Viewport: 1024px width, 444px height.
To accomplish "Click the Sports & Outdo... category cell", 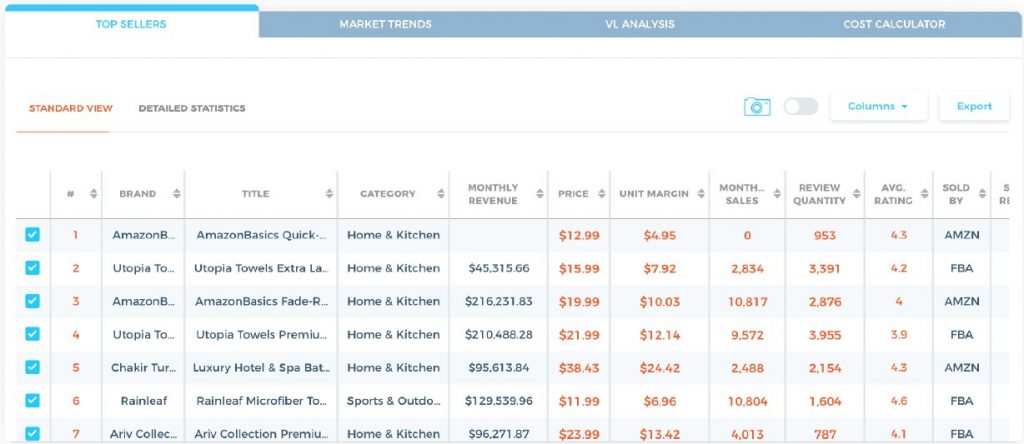I will (x=394, y=401).
